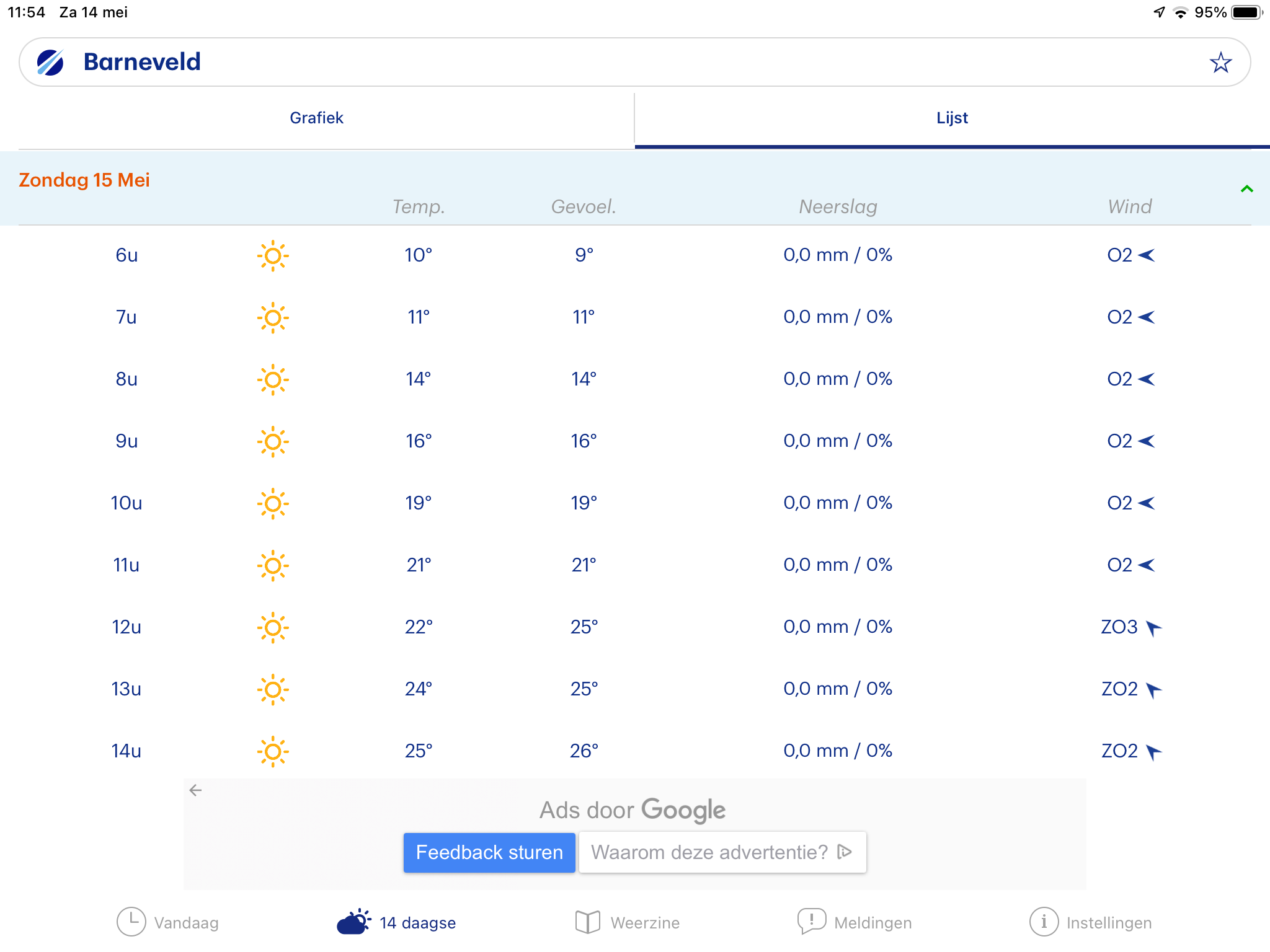Image resolution: width=1270 pixels, height=952 pixels.
Task: Tap the sun icon at 8u
Action: (x=273, y=379)
